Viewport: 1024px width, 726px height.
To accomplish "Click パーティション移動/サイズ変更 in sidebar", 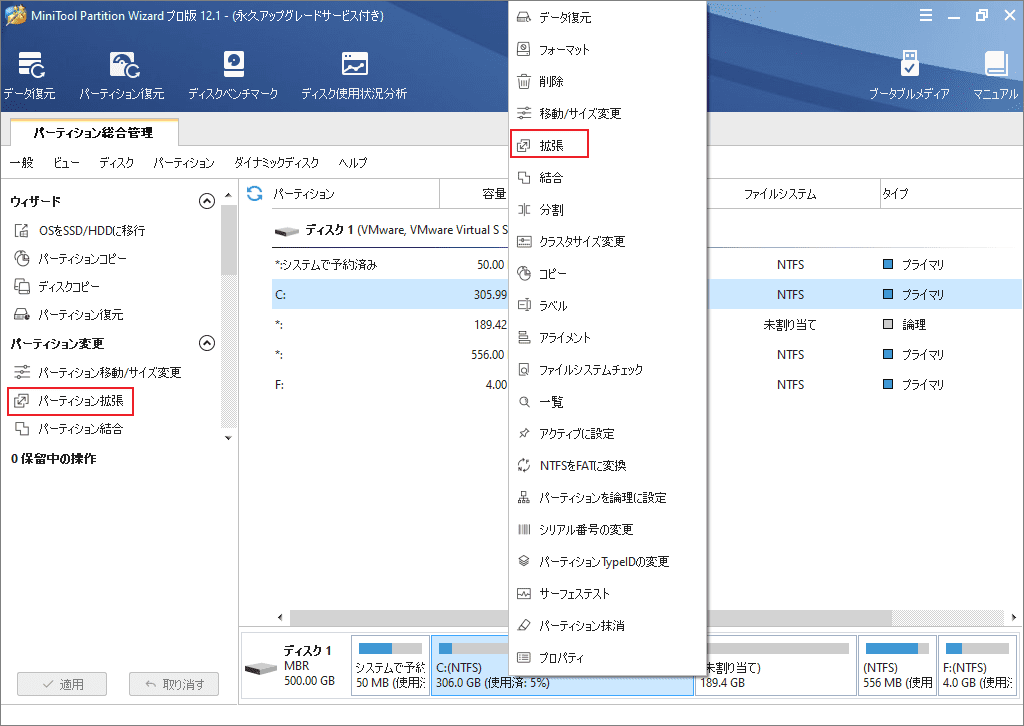I will pyautogui.click(x=97, y=372).
